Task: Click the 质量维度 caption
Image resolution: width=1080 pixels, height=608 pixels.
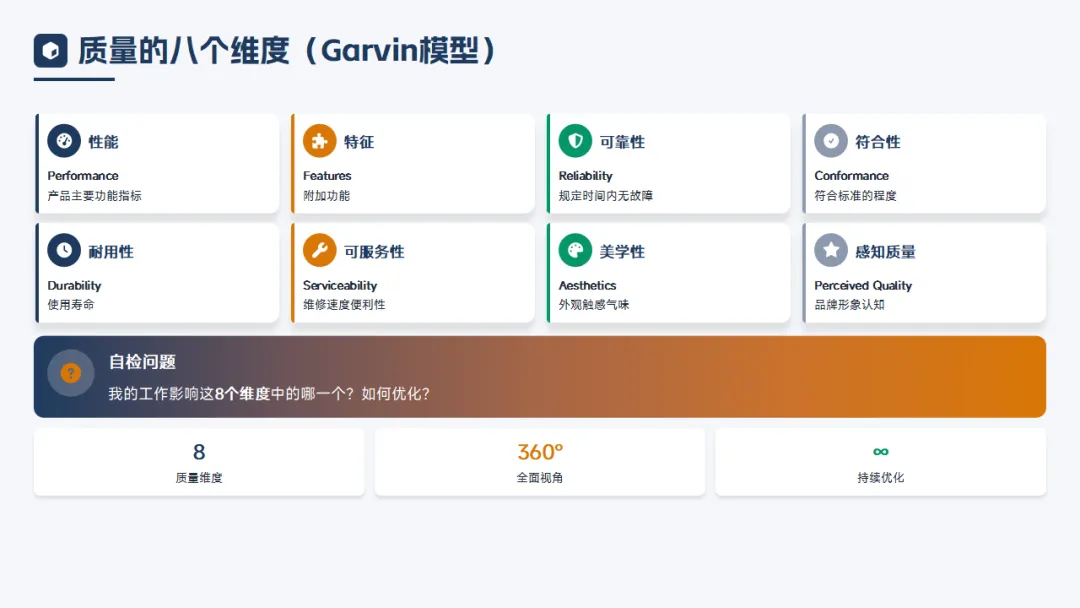Action: pos(199,477)
